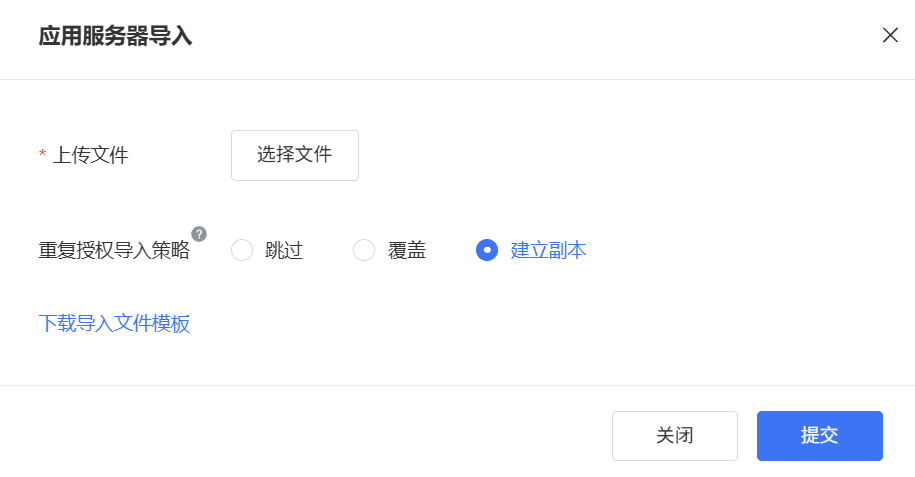Select the 覆盖 radio button

click(x=364, y=250)
